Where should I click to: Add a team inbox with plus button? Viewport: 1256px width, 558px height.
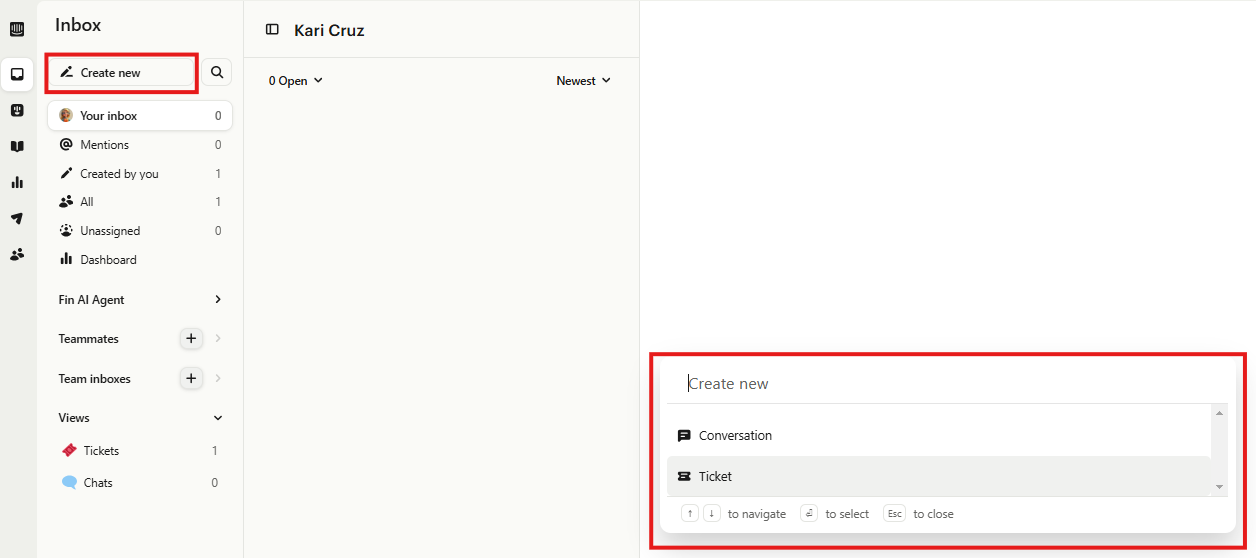pos(191,379)
